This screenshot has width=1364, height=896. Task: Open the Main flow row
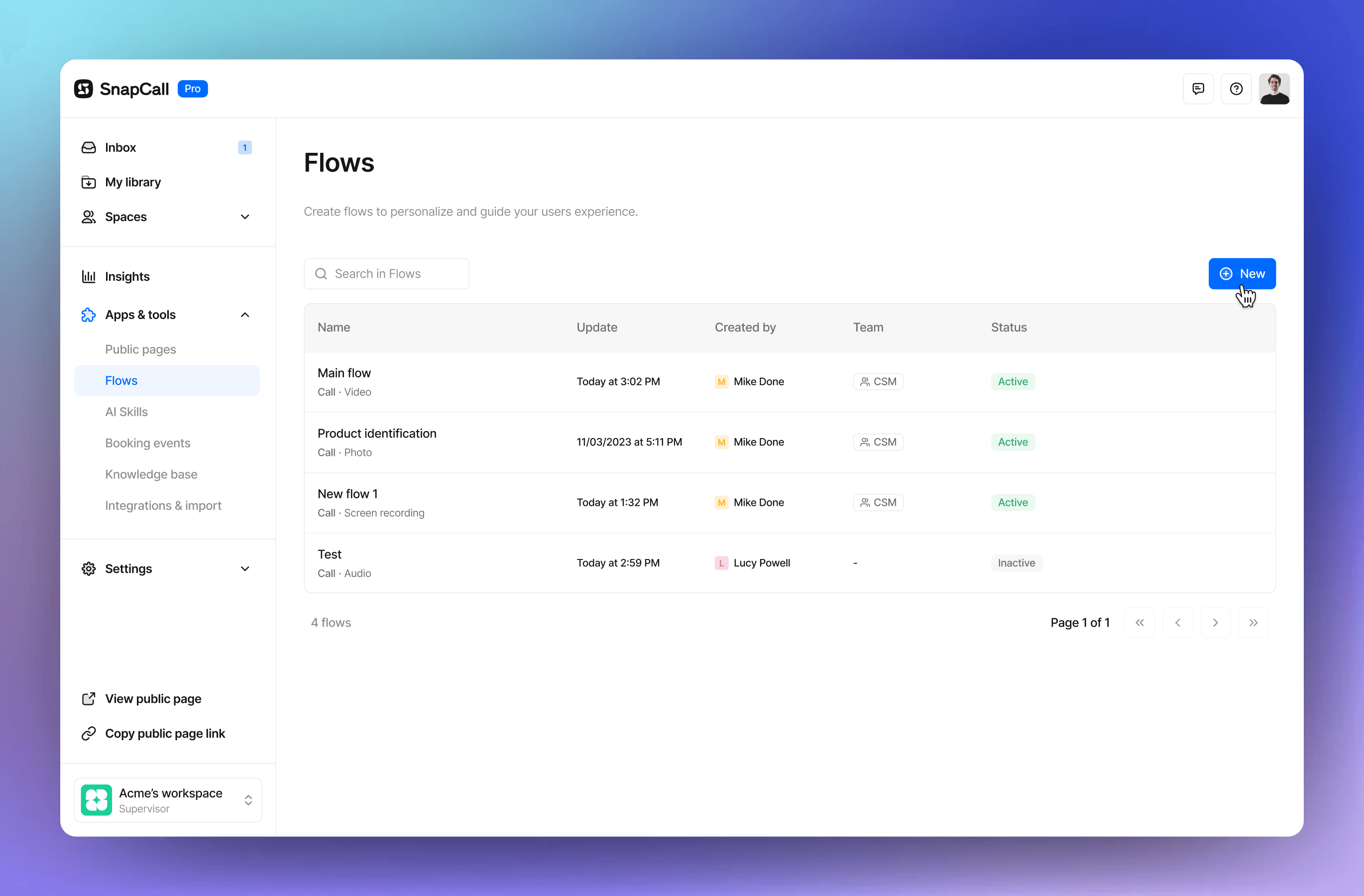(344, 373)
